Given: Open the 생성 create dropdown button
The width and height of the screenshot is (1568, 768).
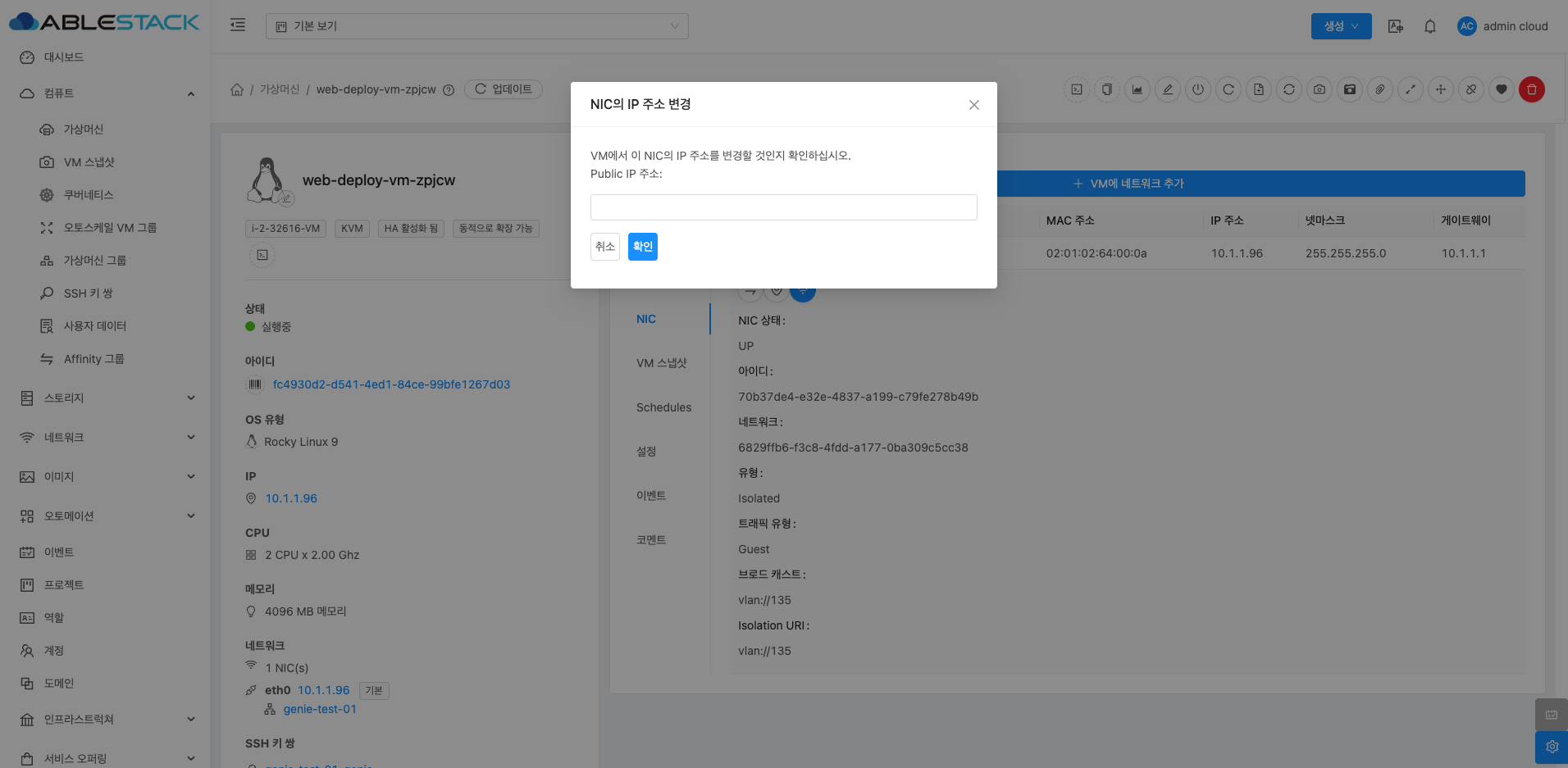Looking at the screenshot, I should 1341,26.
